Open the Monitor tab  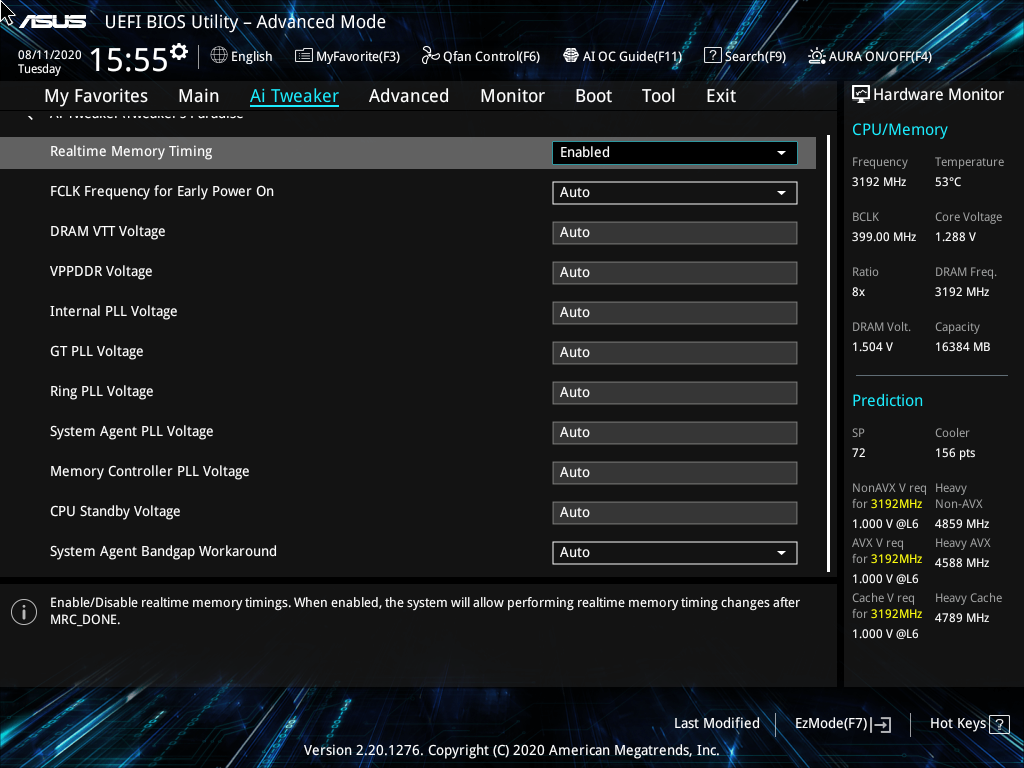(513, 96)
